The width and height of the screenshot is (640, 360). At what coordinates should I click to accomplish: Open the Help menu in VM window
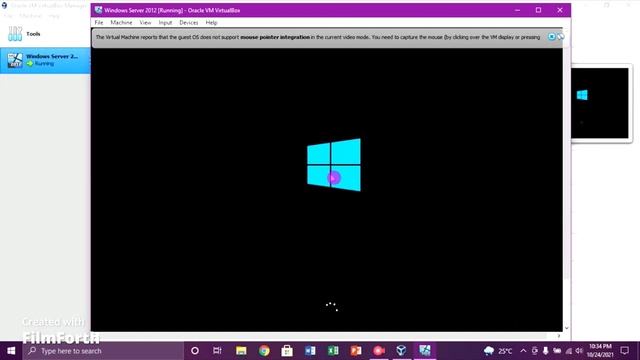[211, 23]
